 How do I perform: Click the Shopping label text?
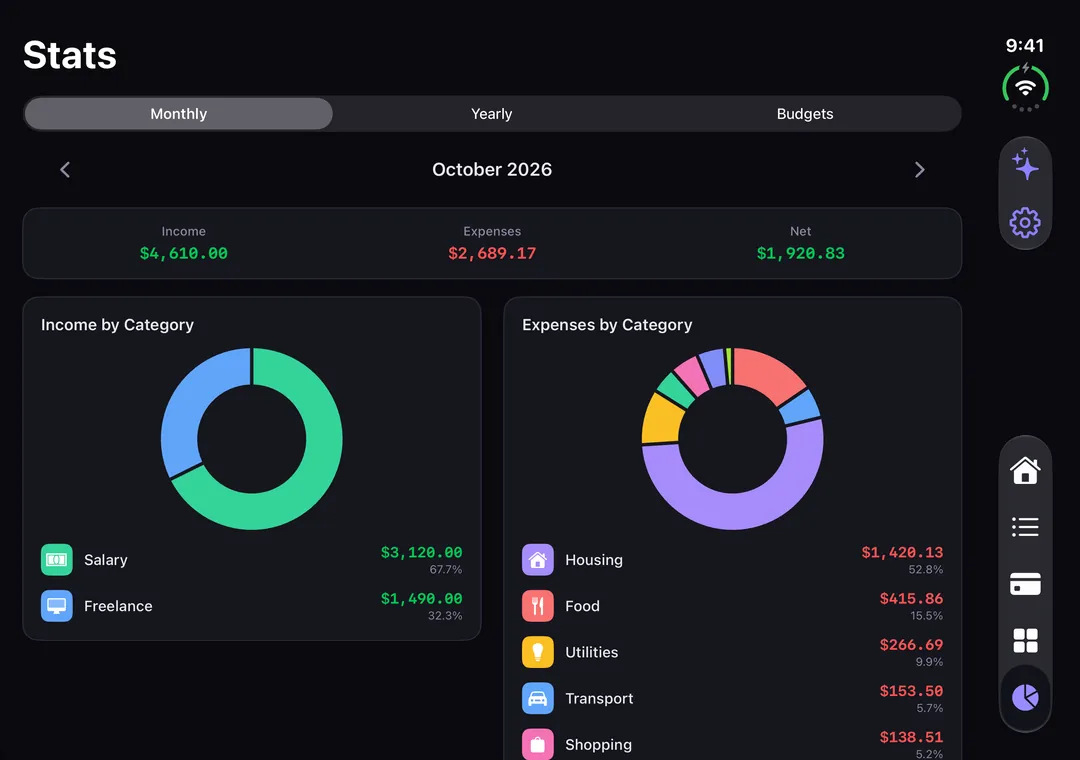(x=599, y=745)
